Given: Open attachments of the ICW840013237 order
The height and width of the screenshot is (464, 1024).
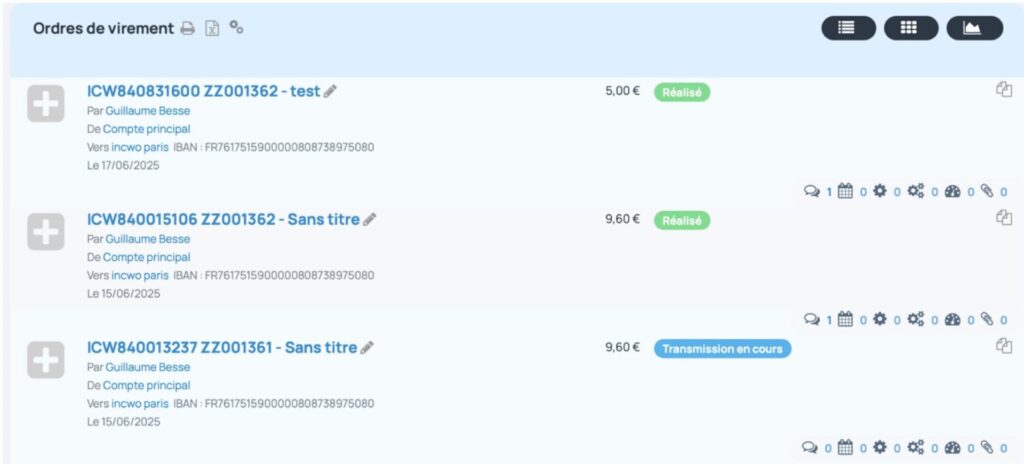Looking at the screenshot, I should point(987,447).
